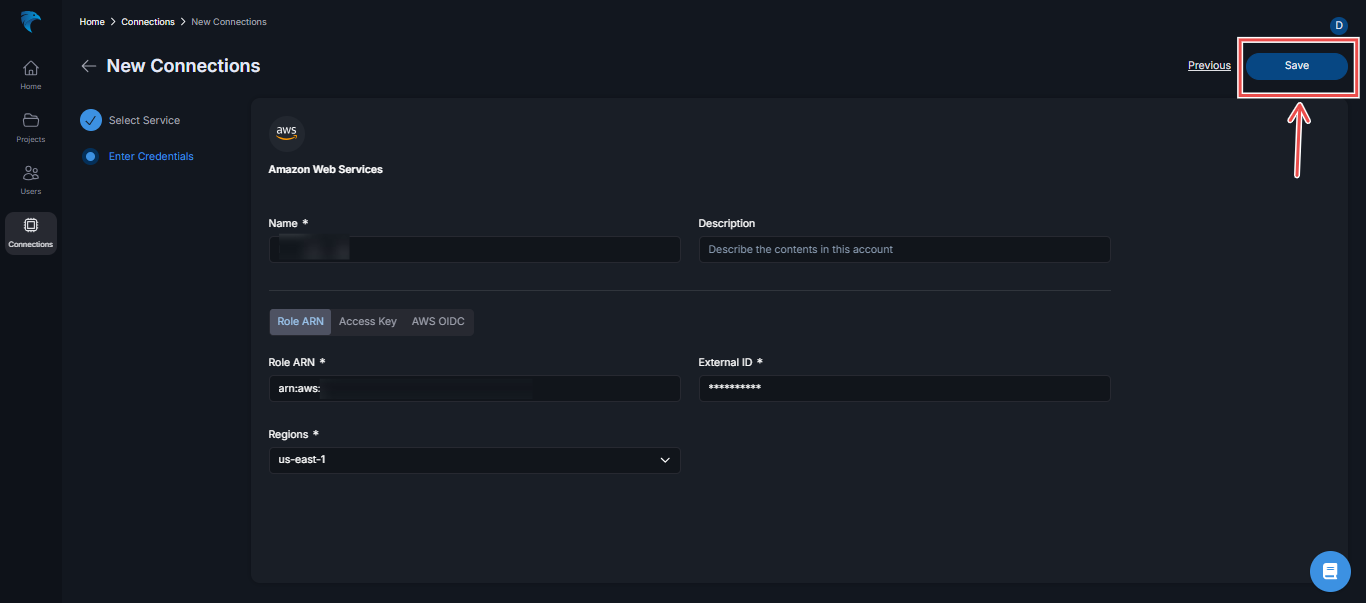Click the Regions dropdown chevron arrow
The image size is (1366, 603).
coord(665,460)
